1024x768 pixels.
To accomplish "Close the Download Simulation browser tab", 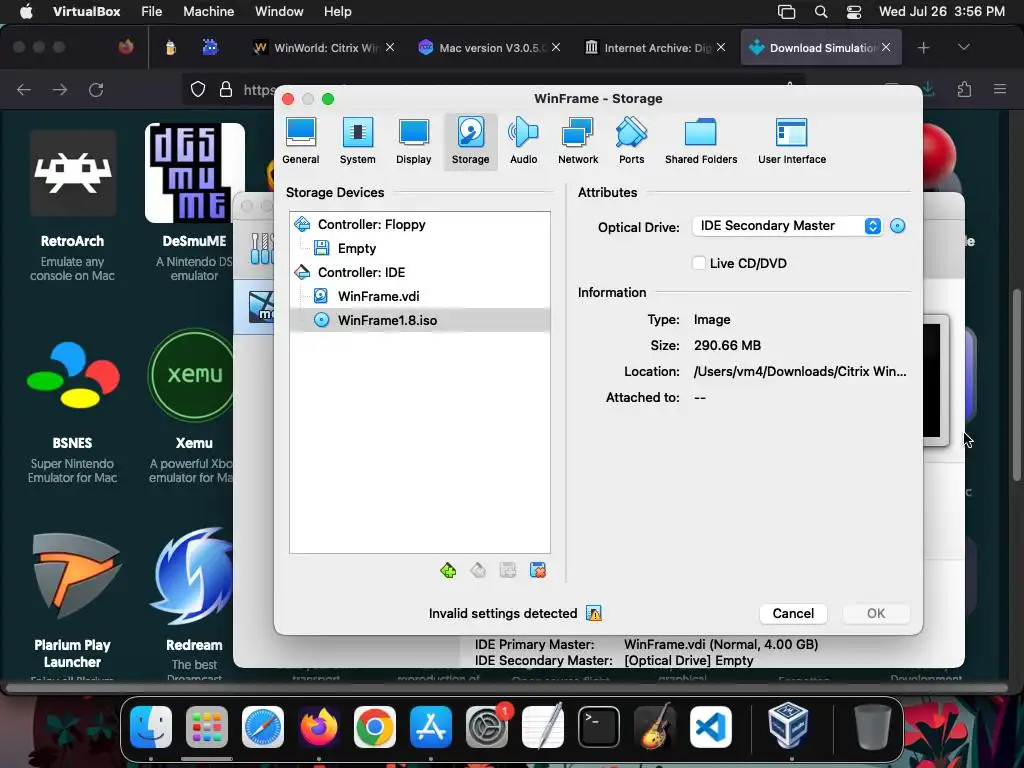I will pos(886,47).
